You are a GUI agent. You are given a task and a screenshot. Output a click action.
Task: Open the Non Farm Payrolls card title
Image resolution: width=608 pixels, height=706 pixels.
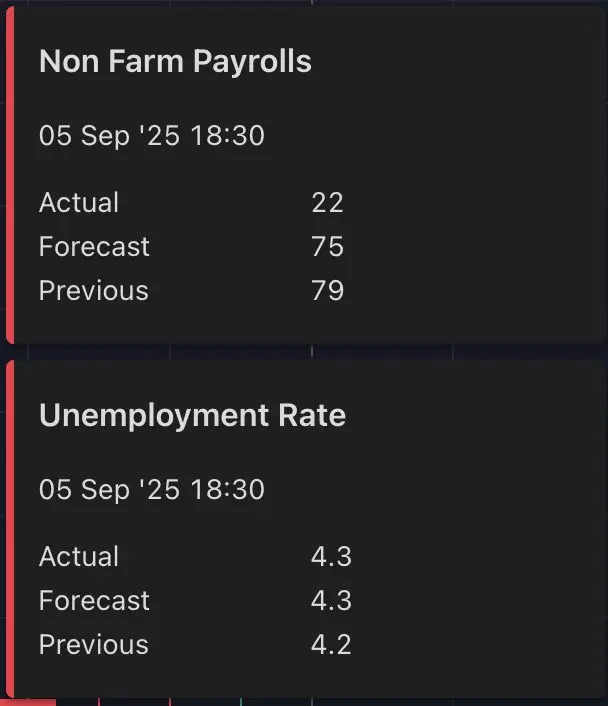175,61
